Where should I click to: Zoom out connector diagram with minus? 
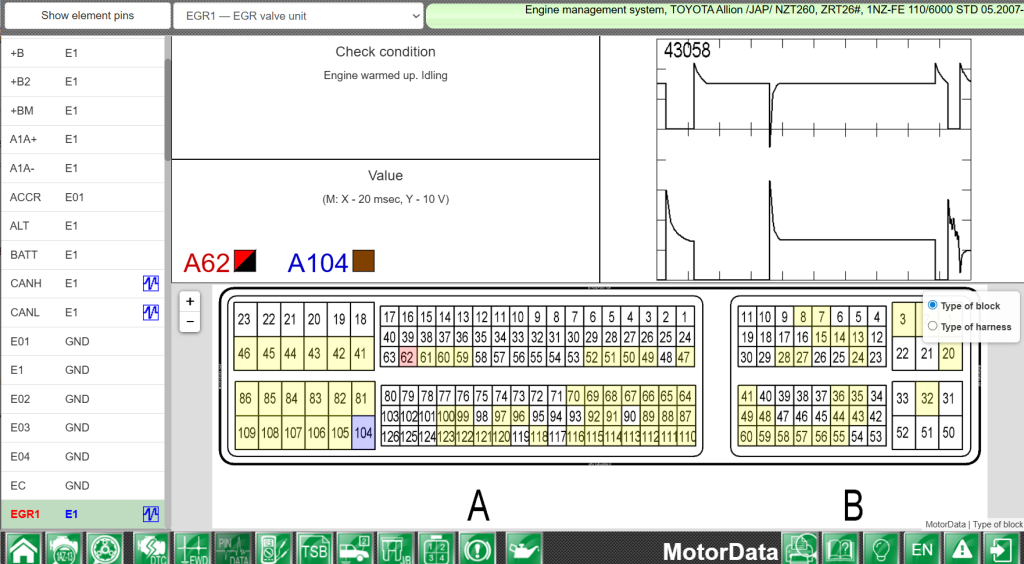pos(190,322)
